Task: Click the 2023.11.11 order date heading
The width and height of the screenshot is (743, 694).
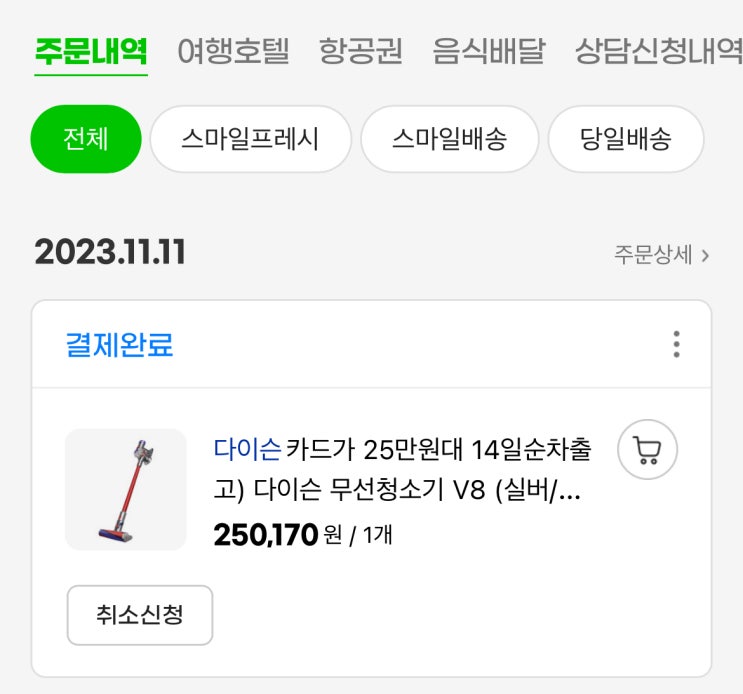Action: coord(110,252)
